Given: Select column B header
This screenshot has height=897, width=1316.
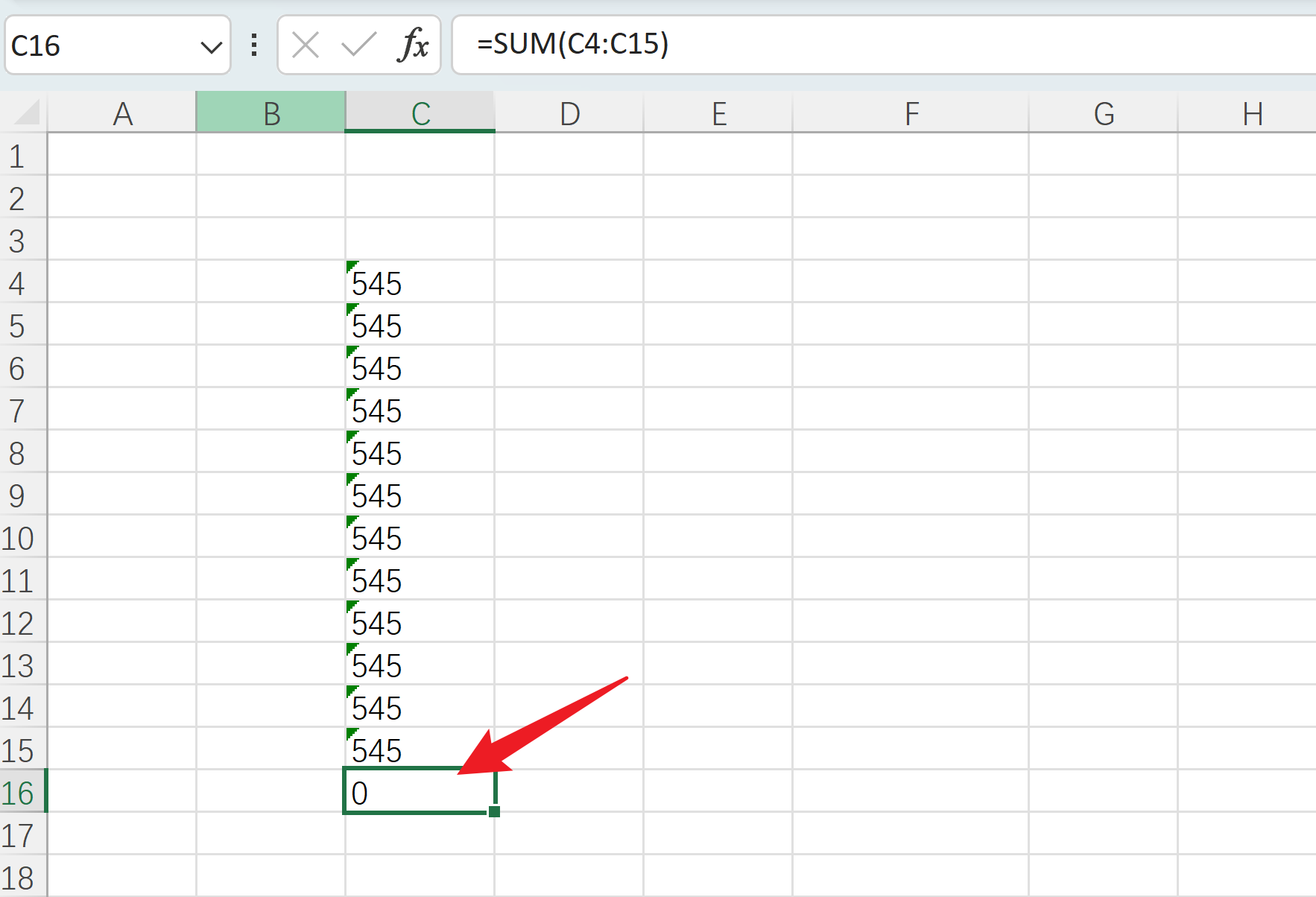Looking at the screenshot, I should click(x=271, y=113).
